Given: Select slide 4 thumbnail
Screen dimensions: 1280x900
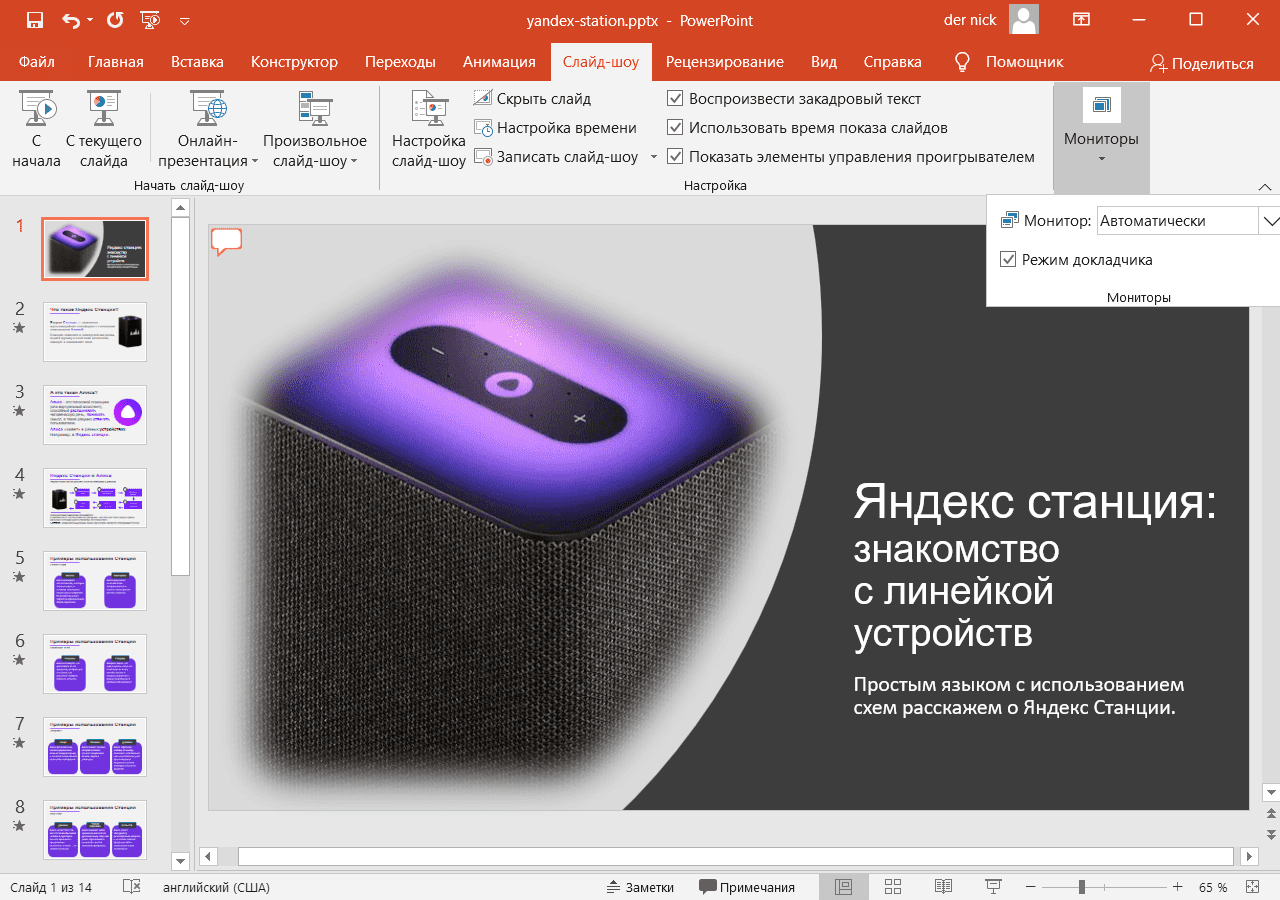Looking at the screenshot, I should 95,498.
